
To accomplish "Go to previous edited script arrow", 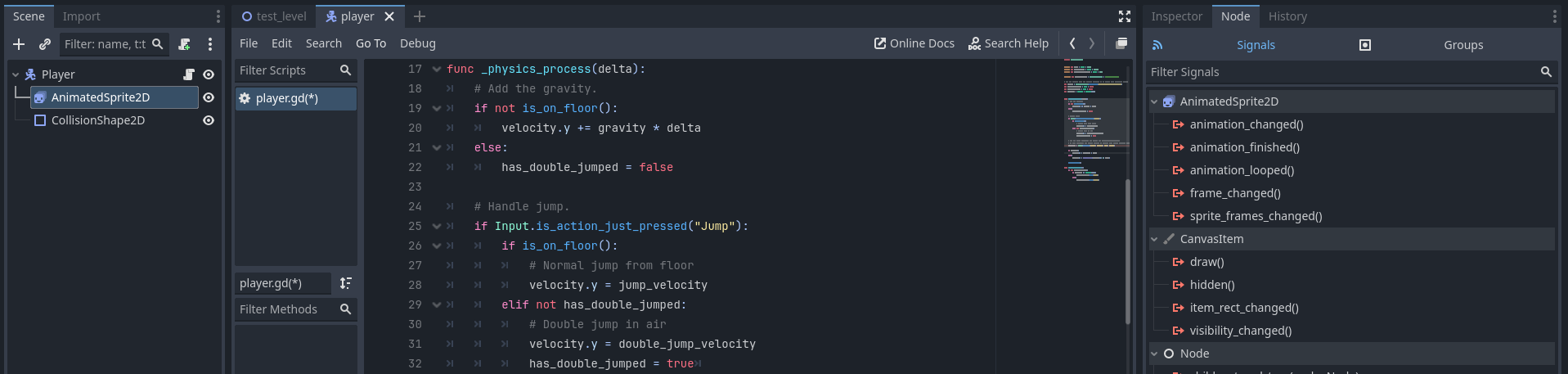I will [1072, 43].
